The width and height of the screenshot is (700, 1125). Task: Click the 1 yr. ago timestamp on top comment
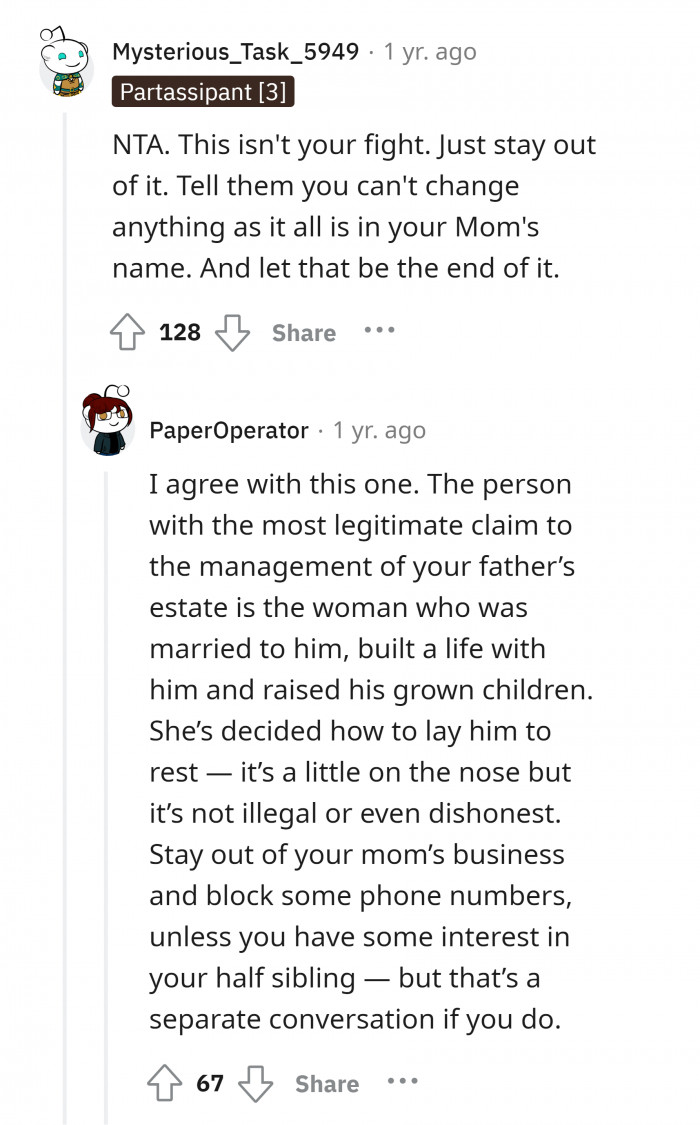coord(426,53)
